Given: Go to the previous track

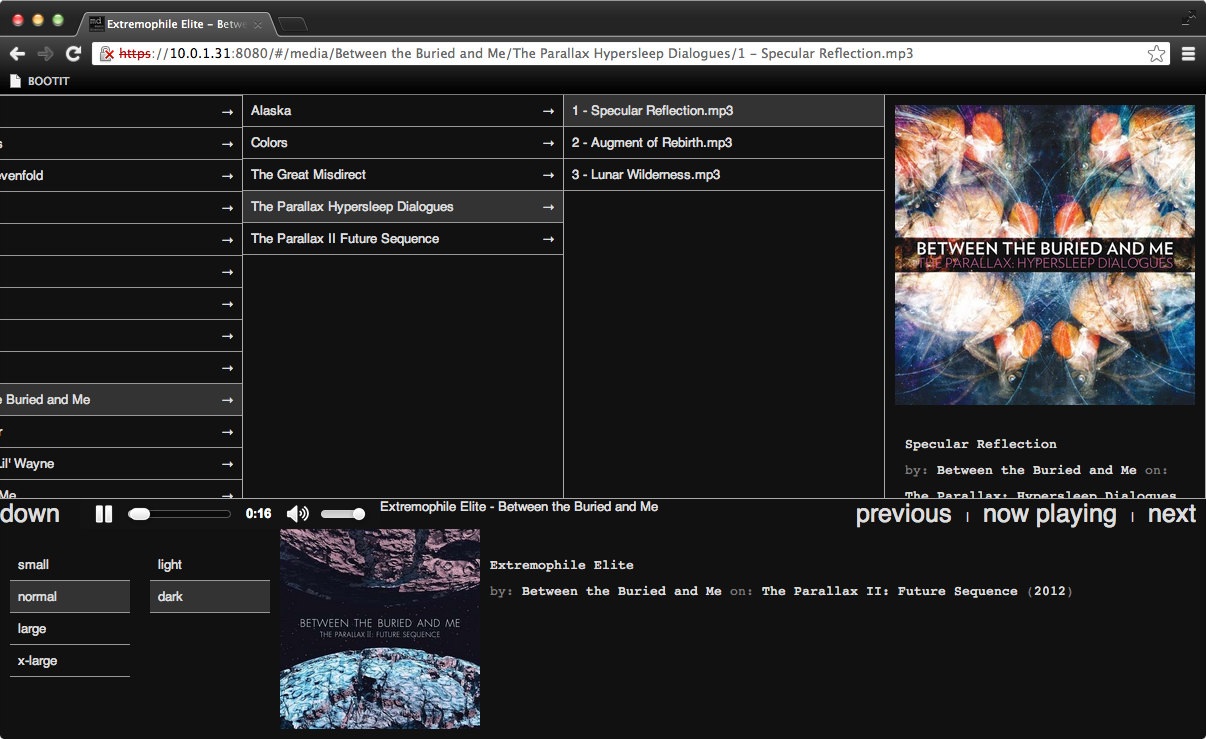Looking at the screenshot, I should [x=903, y=514].
